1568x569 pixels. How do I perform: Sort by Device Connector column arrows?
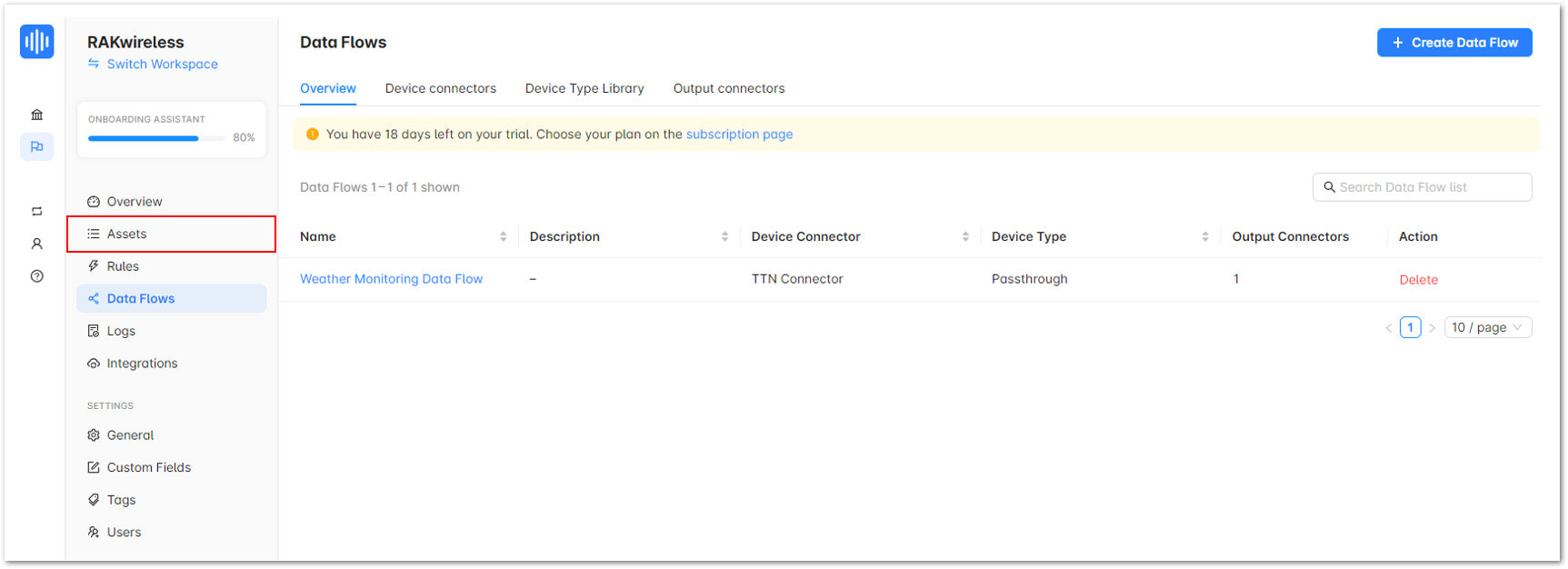(x=965, y=236)
